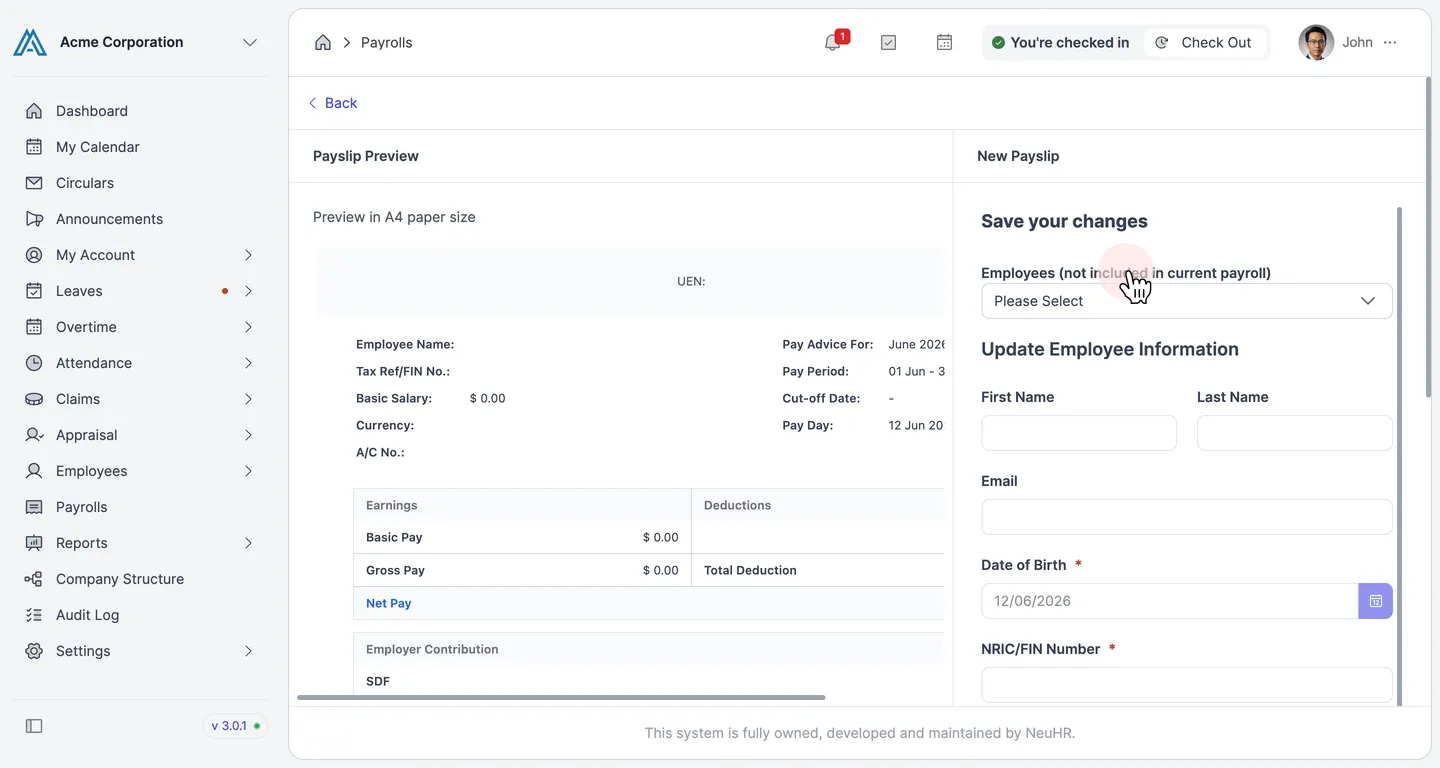This screenshot has width=1440, height=768.
Task: Open the calendar icon in top header
Action: pos(944,42)
